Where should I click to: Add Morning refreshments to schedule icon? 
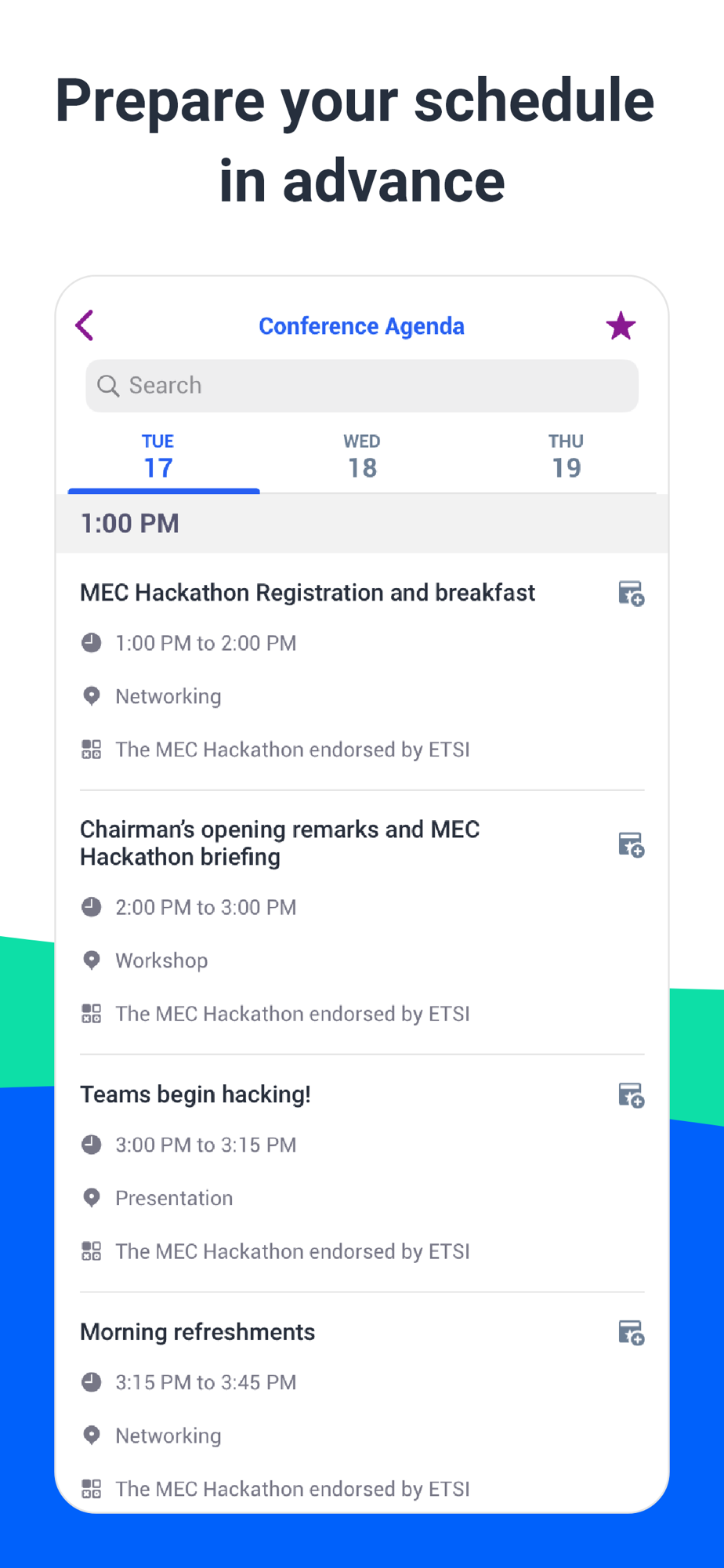(631, 1332)
